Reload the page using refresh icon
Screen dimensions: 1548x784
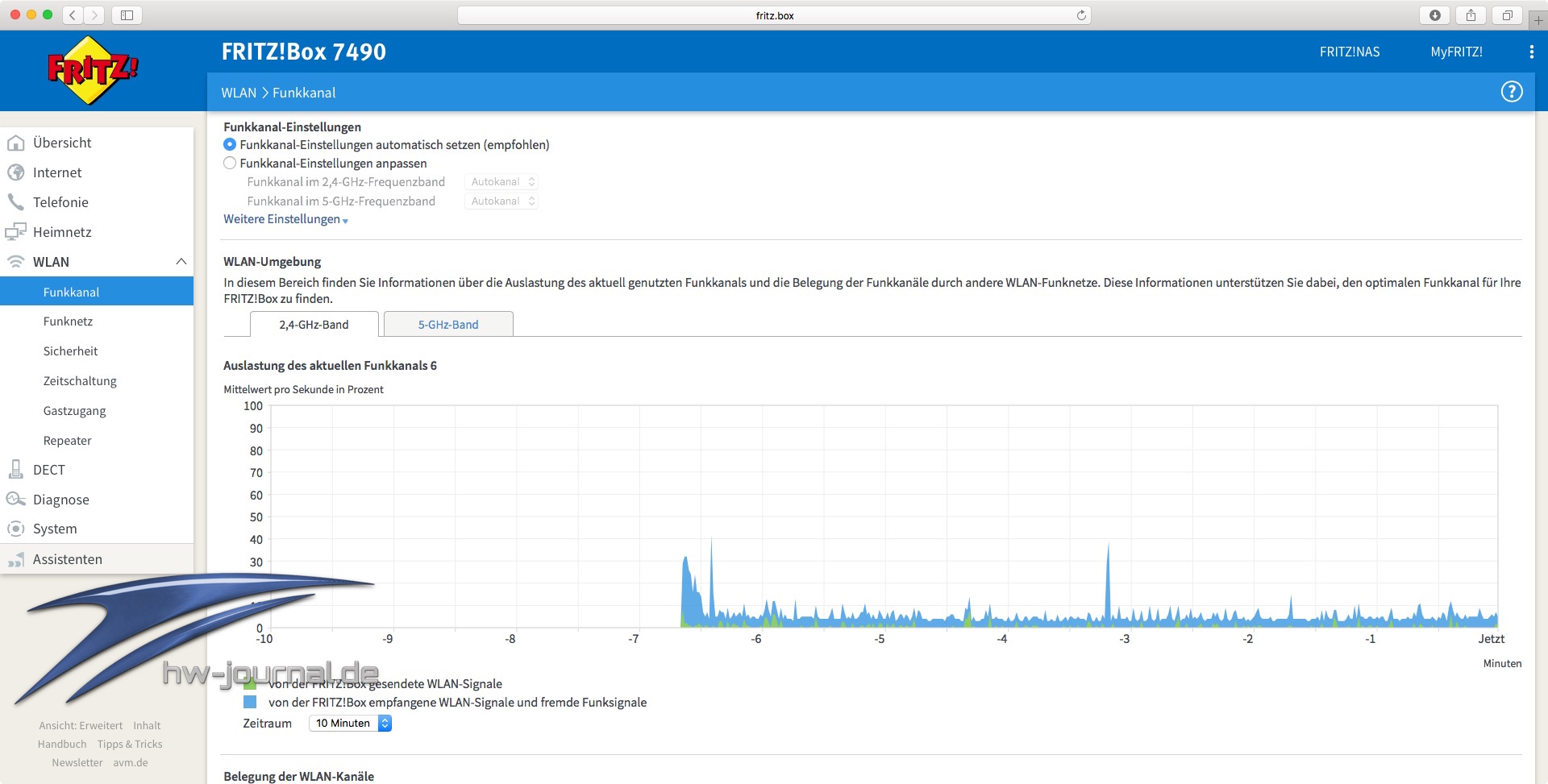coord(1081,15)
